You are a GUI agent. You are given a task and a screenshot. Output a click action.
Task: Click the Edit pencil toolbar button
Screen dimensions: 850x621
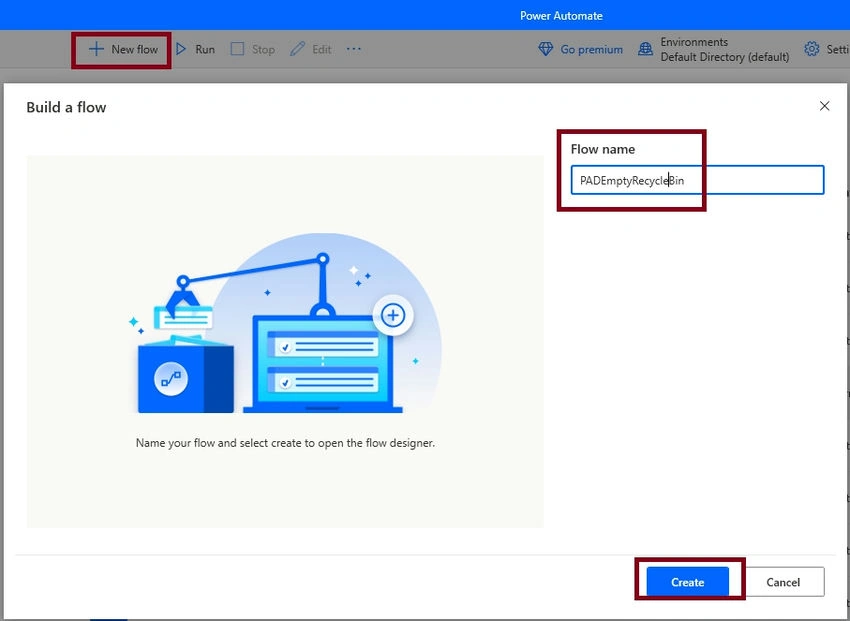(311, 49)
